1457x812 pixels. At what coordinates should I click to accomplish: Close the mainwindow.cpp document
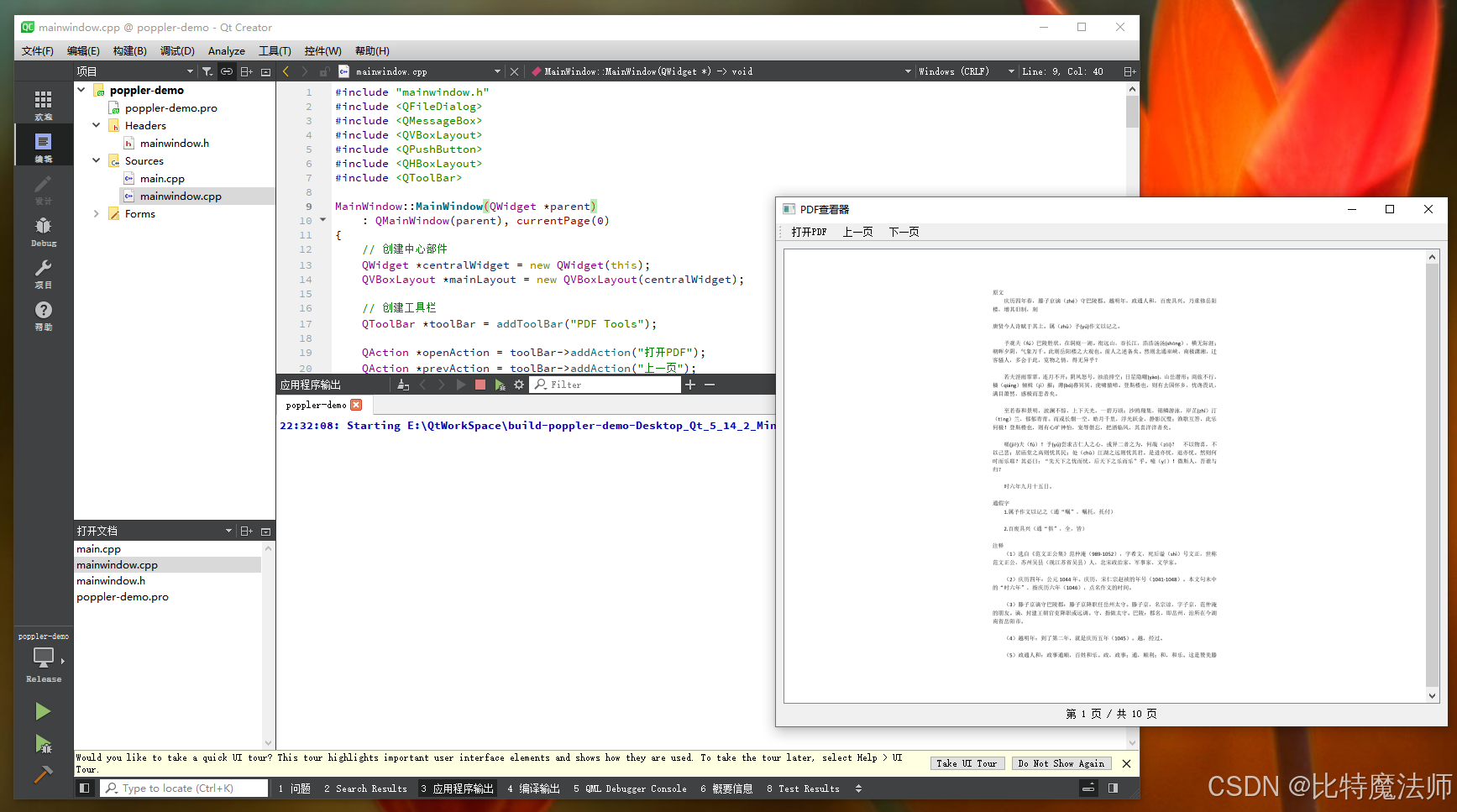tap(515, 71)
